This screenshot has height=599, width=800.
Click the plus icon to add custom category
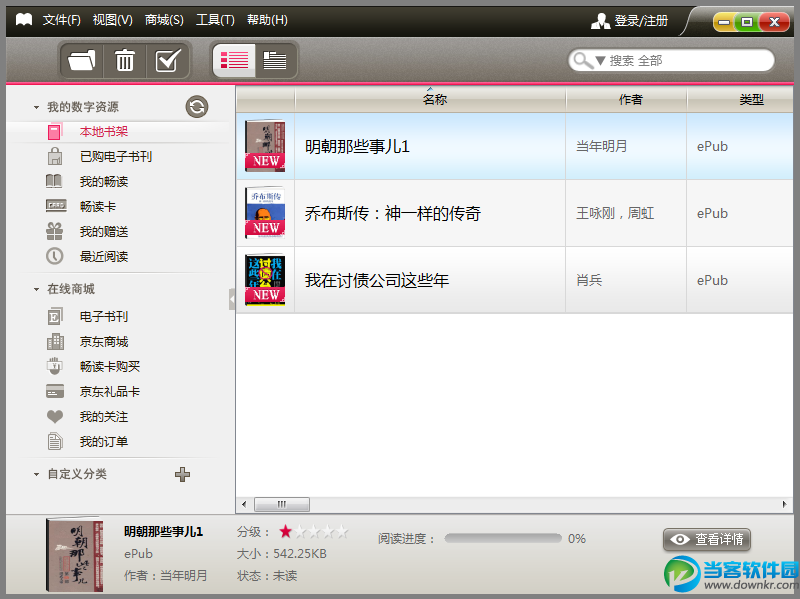(183, 475)
